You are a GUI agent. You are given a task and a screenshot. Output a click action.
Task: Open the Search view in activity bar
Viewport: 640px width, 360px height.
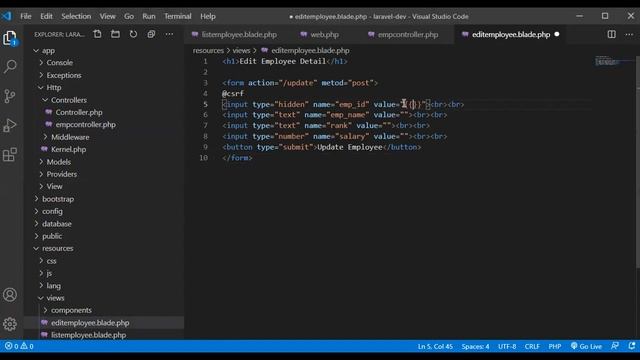10,66
